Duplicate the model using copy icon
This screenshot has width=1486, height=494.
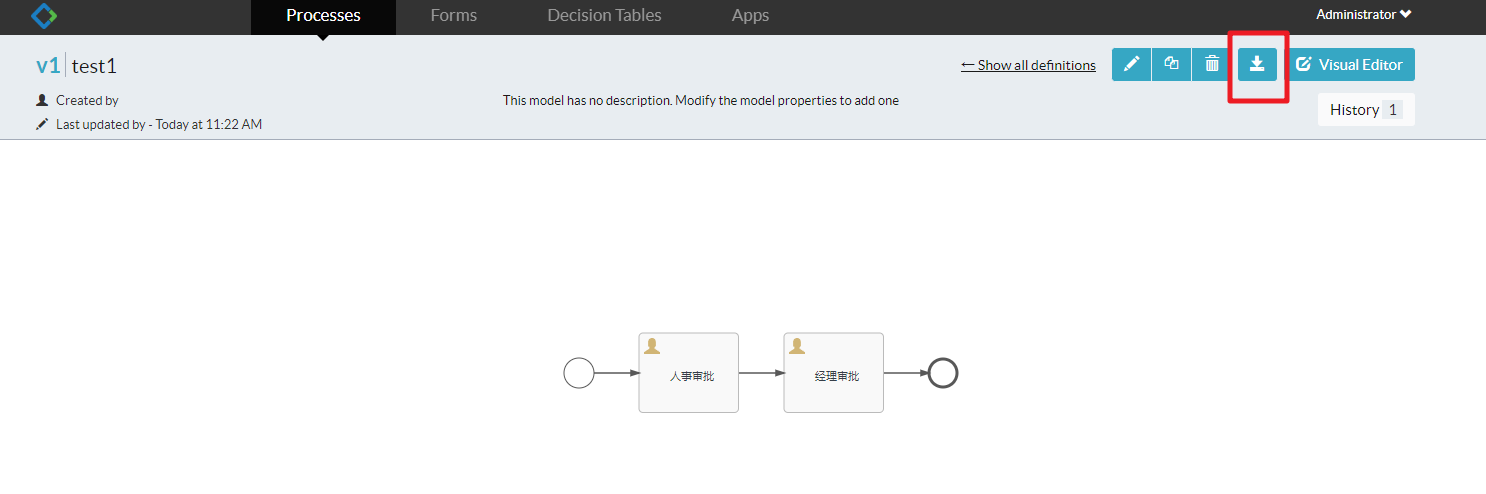coord(1171,64)
